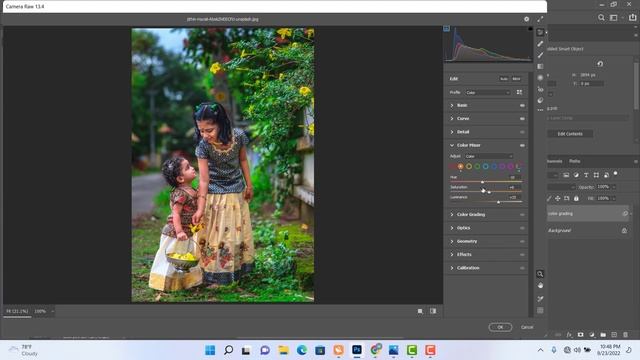Click the B&W button in Edit panel
This screenshot has height=360, width=640.
coord(516,79)
